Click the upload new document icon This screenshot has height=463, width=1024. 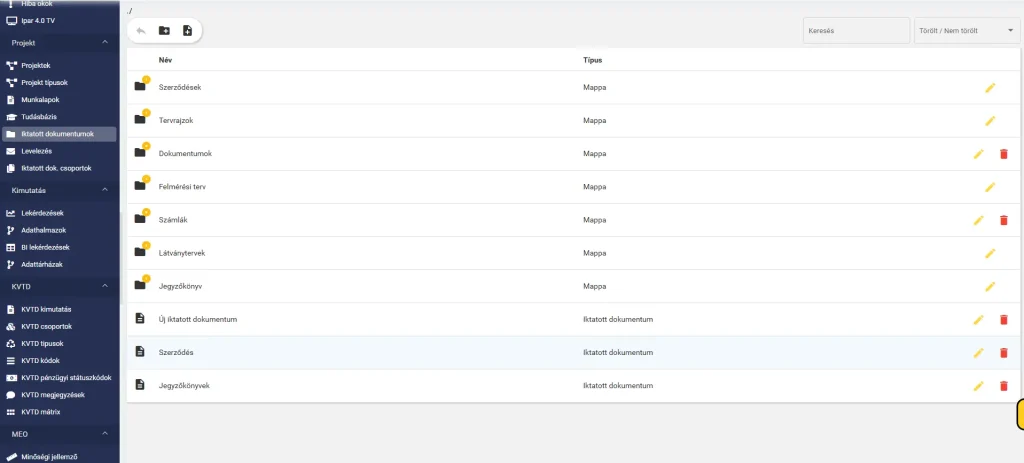[x=187, y=31]
